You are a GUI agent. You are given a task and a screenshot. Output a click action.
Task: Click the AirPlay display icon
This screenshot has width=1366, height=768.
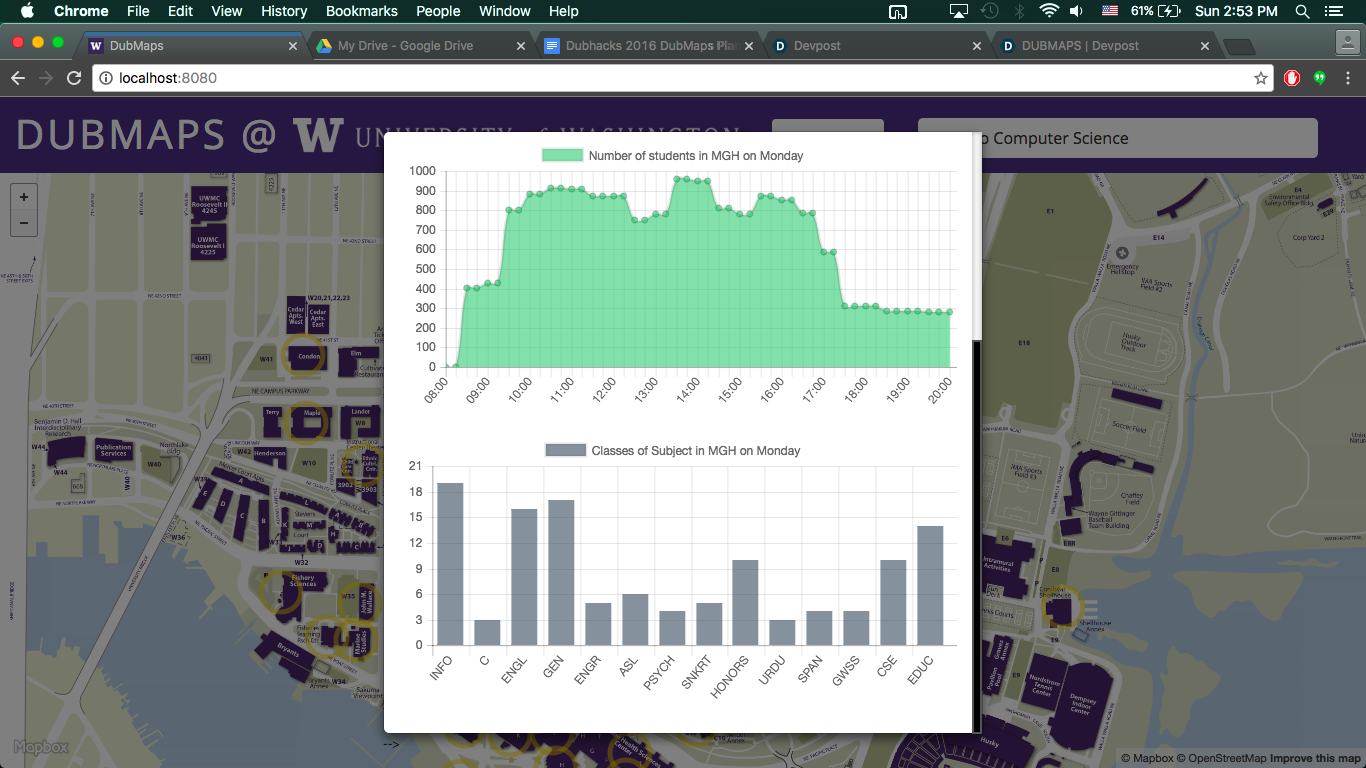958,11
